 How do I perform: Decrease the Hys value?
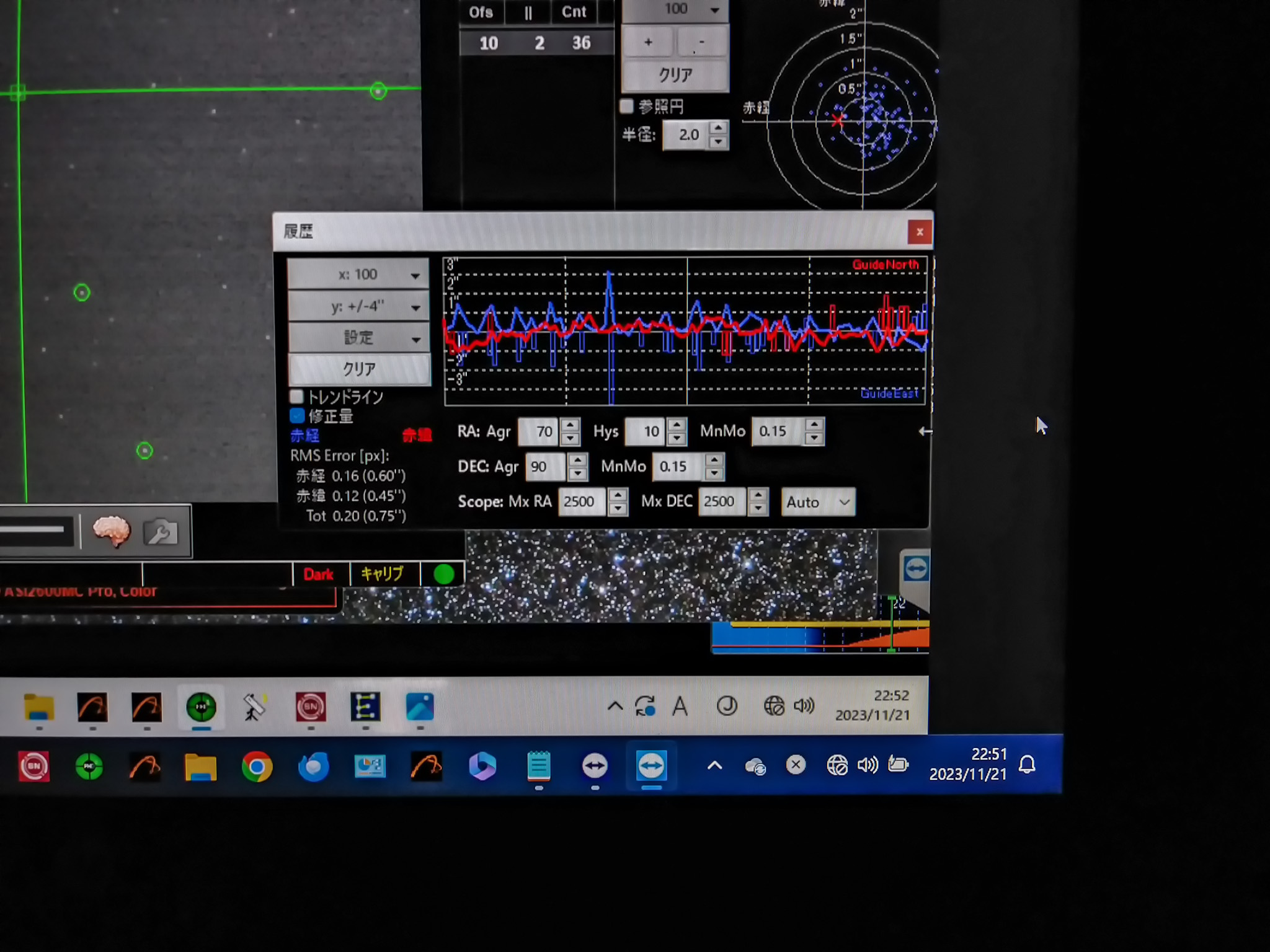click(677, 438)
